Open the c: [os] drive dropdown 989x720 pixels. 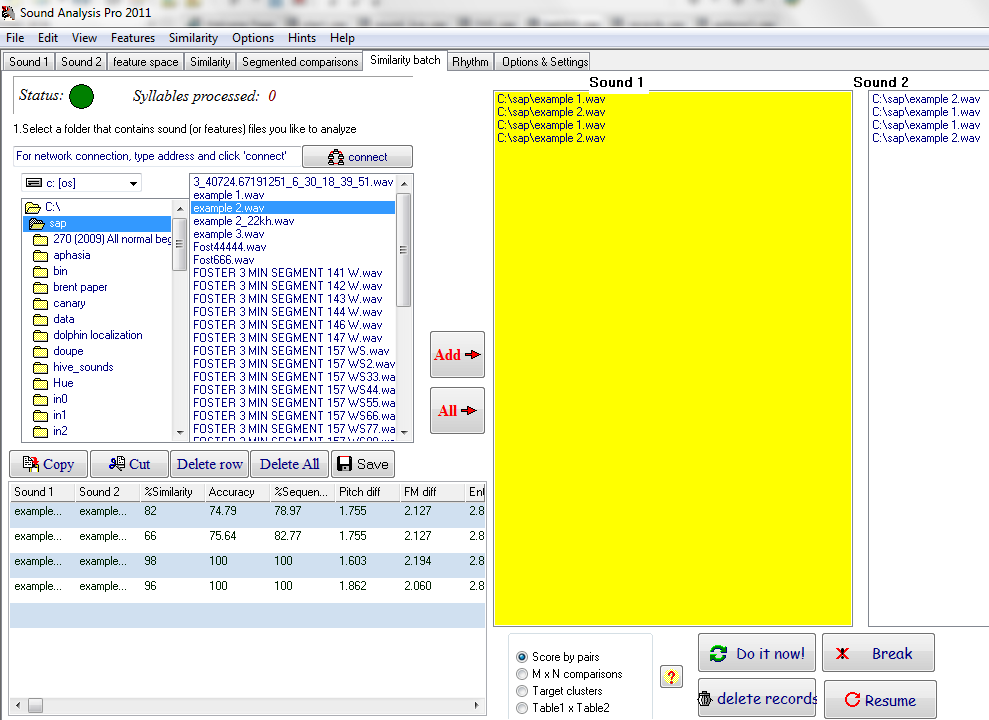point(133,184)
